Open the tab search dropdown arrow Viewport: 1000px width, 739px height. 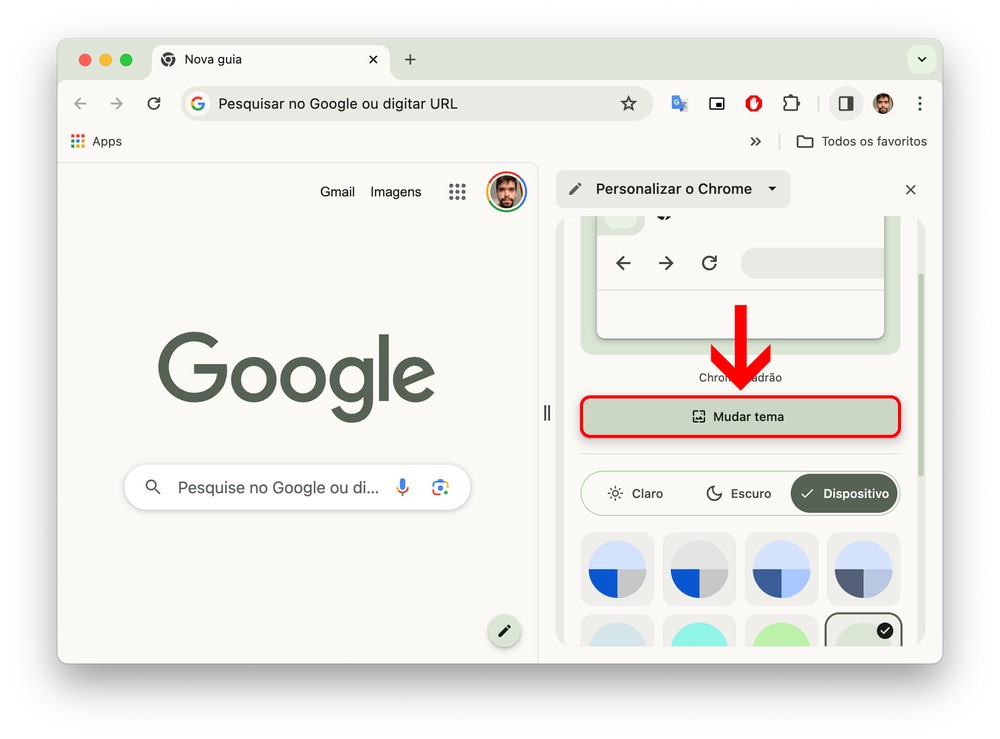[x=921, y=60]
